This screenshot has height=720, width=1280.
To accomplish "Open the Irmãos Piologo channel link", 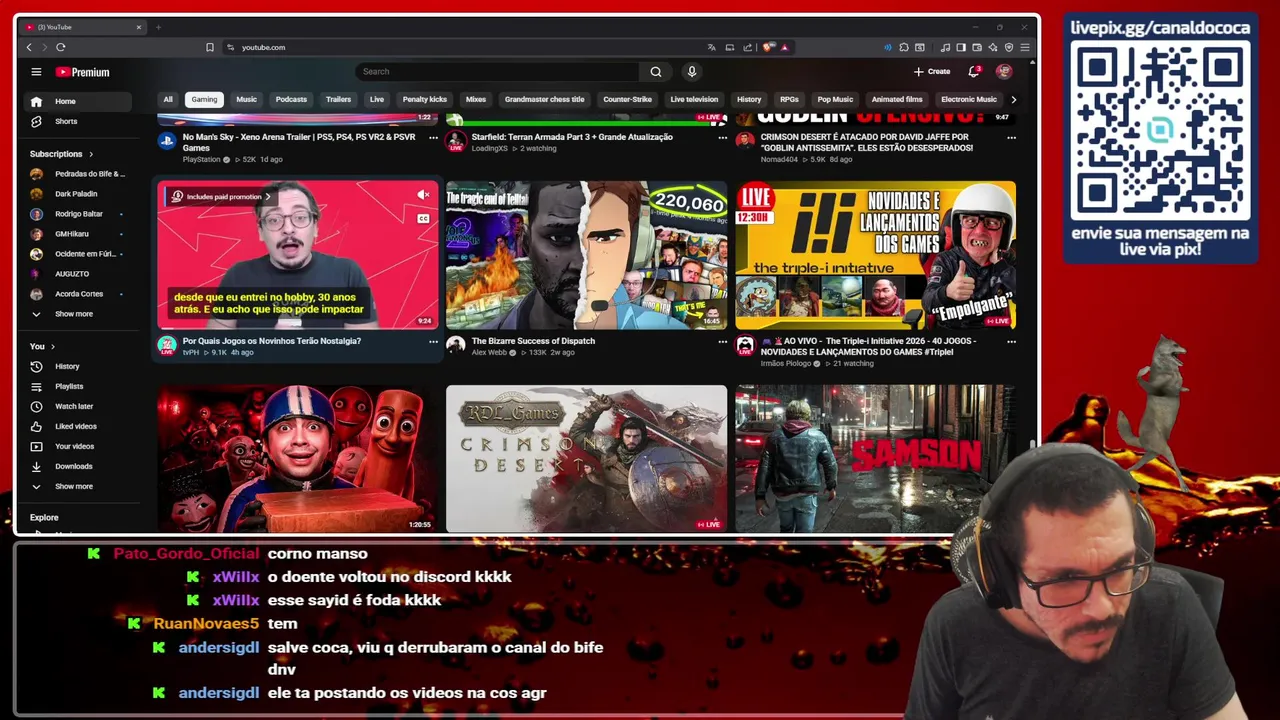I will 786,363.
